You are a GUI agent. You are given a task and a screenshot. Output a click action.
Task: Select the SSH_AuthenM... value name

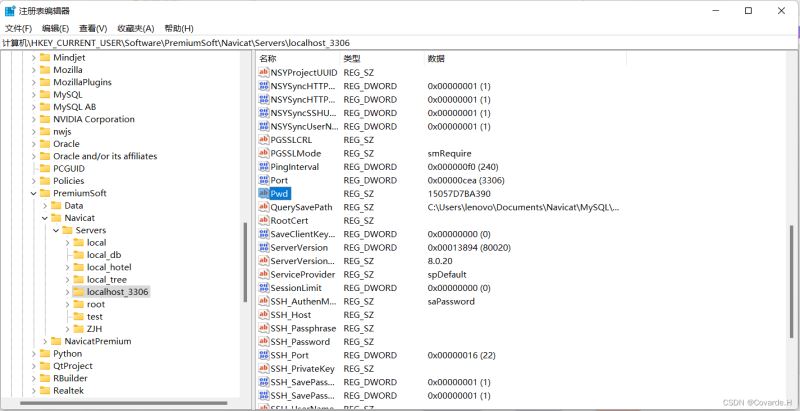pyautogui.click(x=304, y=301)
